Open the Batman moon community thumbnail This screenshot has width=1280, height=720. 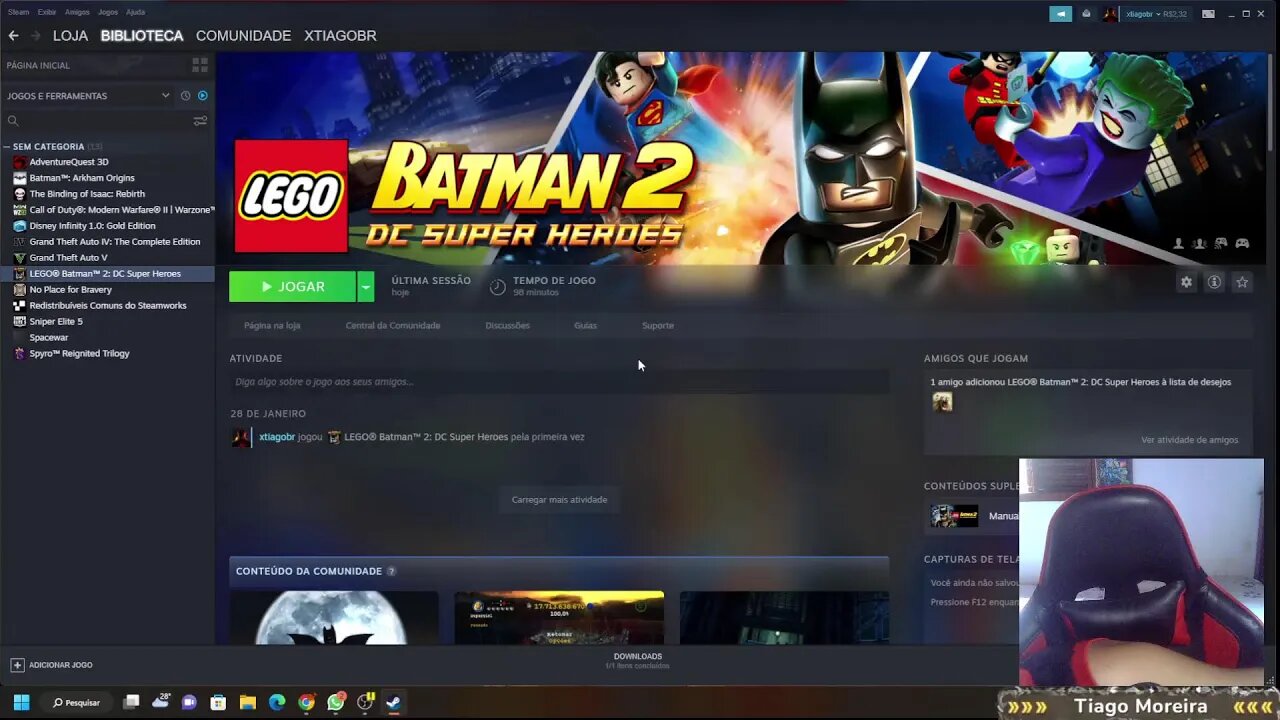[x=334, y=618]
